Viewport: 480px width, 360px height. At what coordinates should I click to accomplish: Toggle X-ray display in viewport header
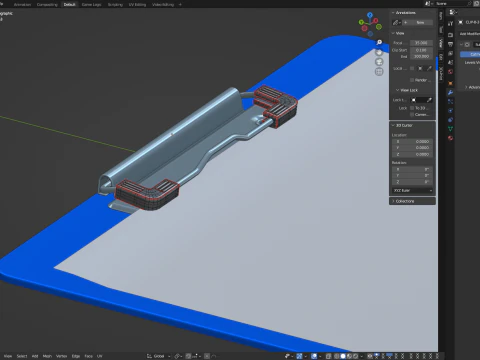click(328, 356)
